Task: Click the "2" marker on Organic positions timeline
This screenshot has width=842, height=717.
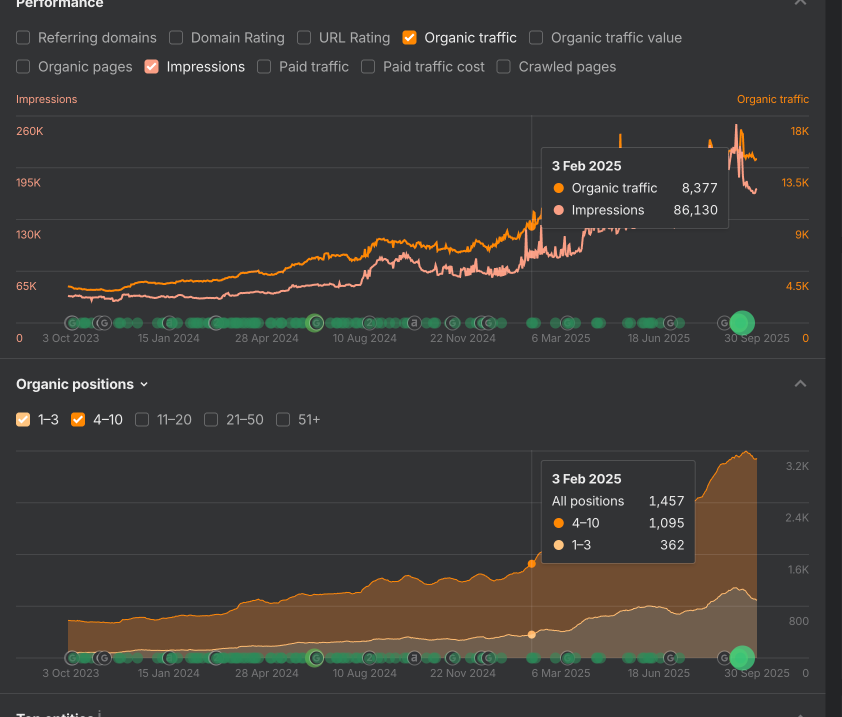Action: tap(369, 658)
